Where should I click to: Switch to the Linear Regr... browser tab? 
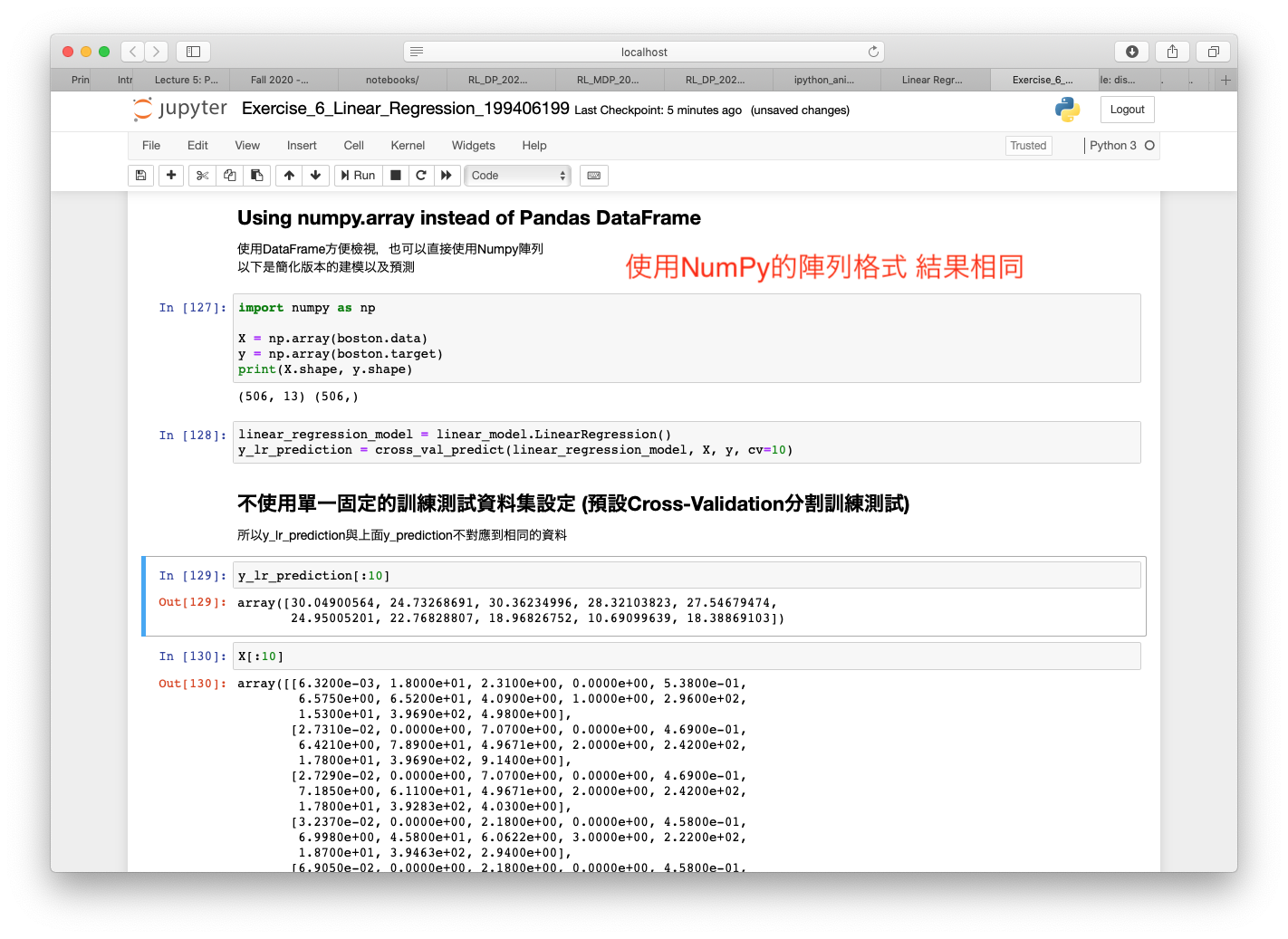[x=932, y=80]
